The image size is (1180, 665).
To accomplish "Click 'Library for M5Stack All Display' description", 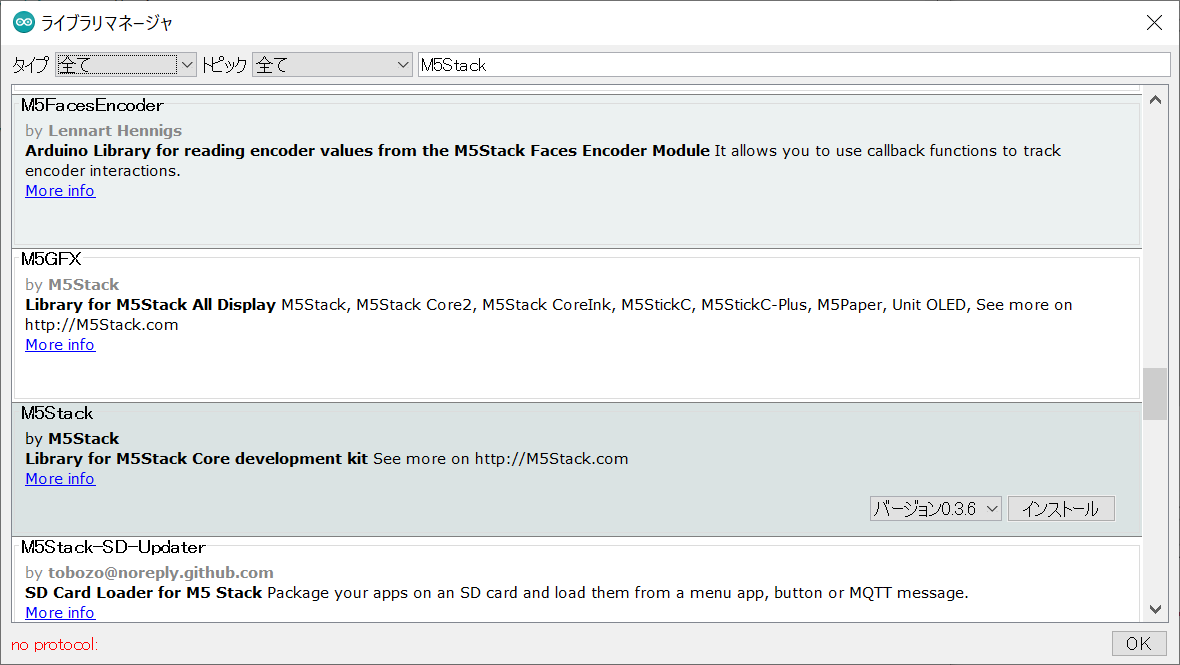I will [151, 305].
